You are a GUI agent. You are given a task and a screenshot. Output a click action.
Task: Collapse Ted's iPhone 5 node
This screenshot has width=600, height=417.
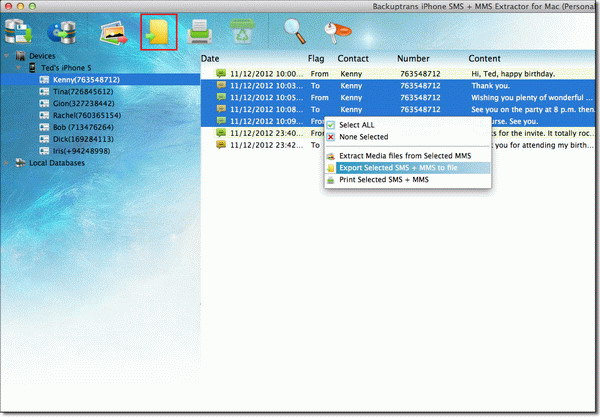click(18, 68)
